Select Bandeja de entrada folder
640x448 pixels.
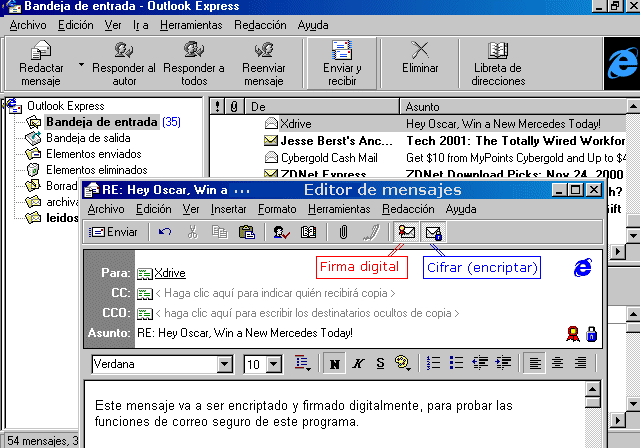click(x=101, y=122)
